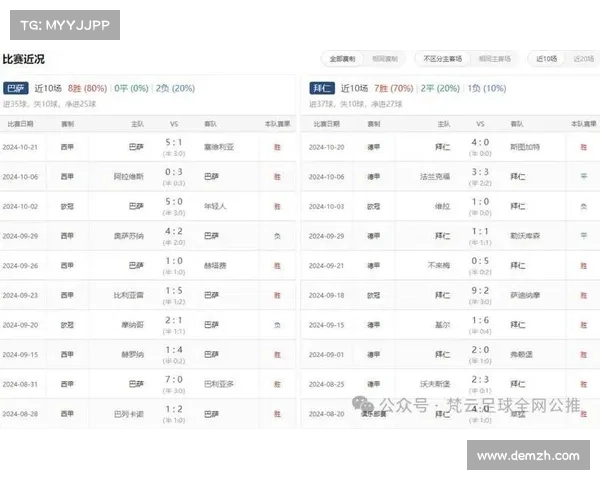600x480 pixels.
Task: Click the 2024-09-26 date cell
Action: (x=20, y=266)
